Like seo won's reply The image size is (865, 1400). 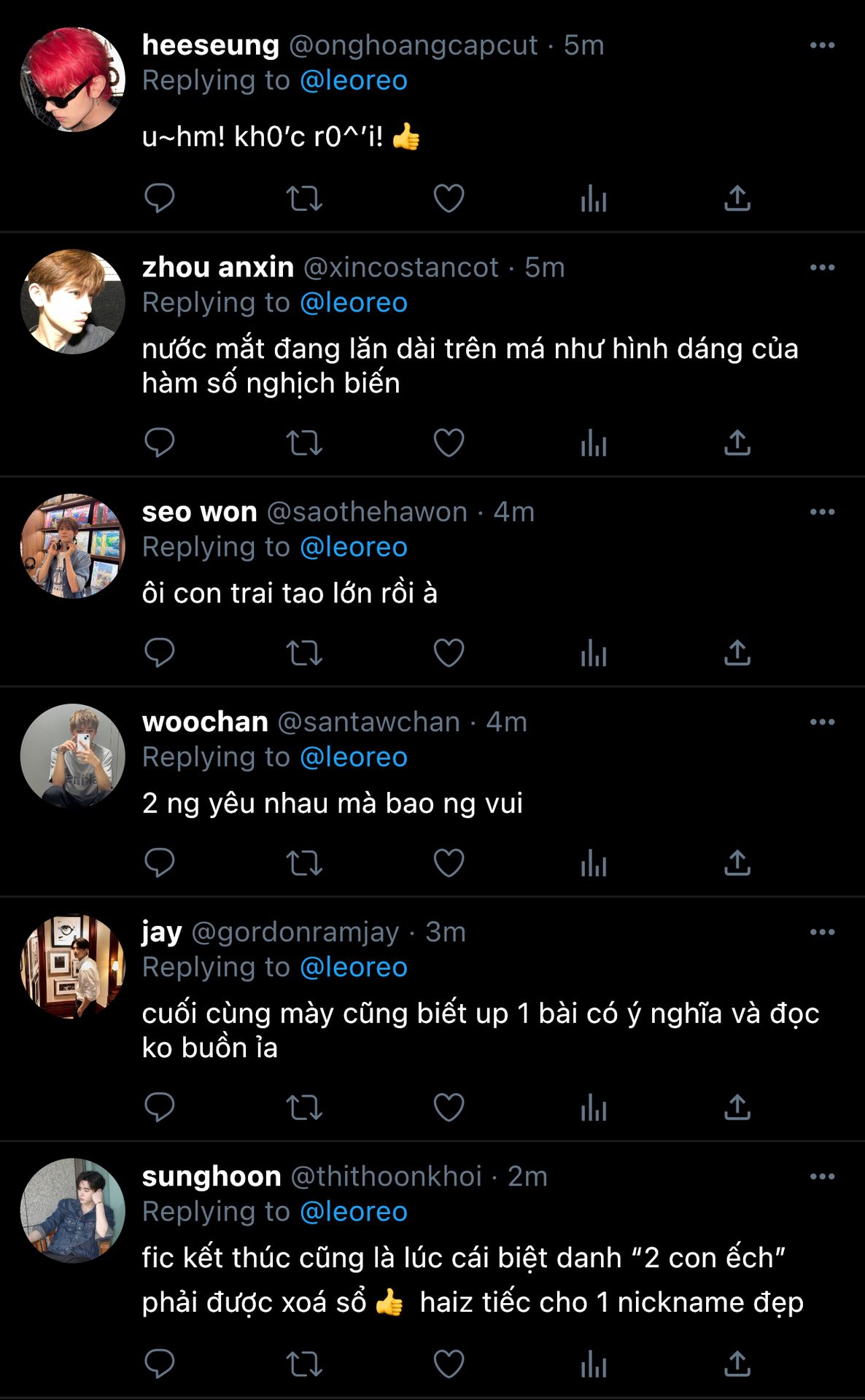point(449,653)
